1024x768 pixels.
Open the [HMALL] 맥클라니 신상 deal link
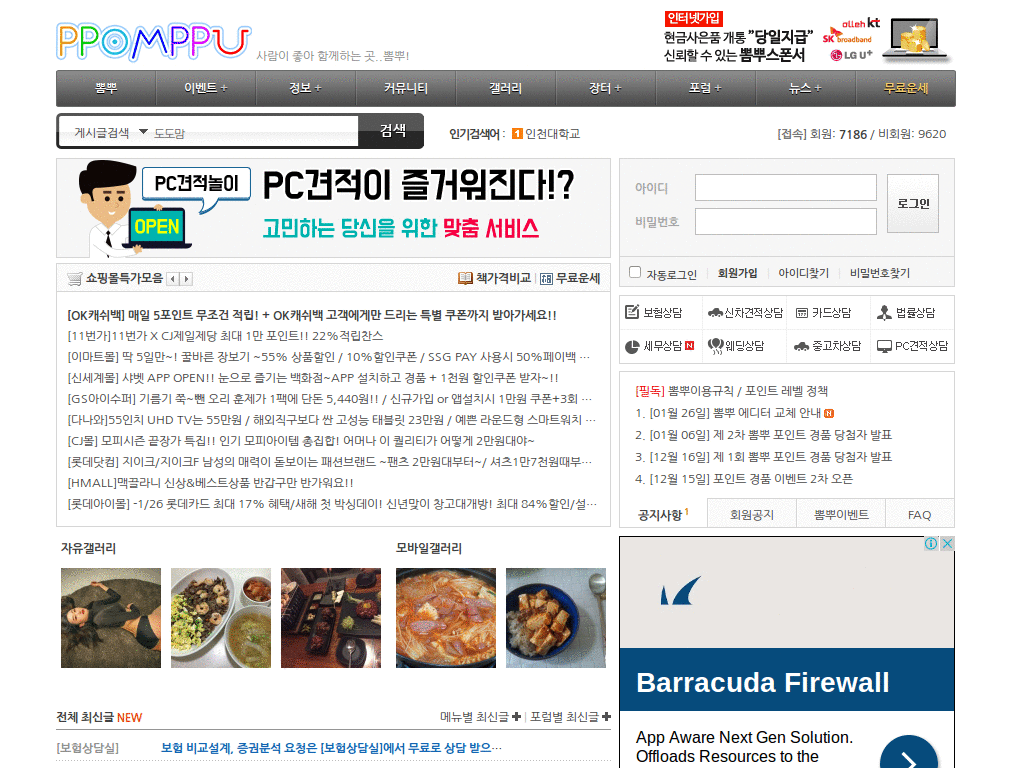[x=210, y=483]
